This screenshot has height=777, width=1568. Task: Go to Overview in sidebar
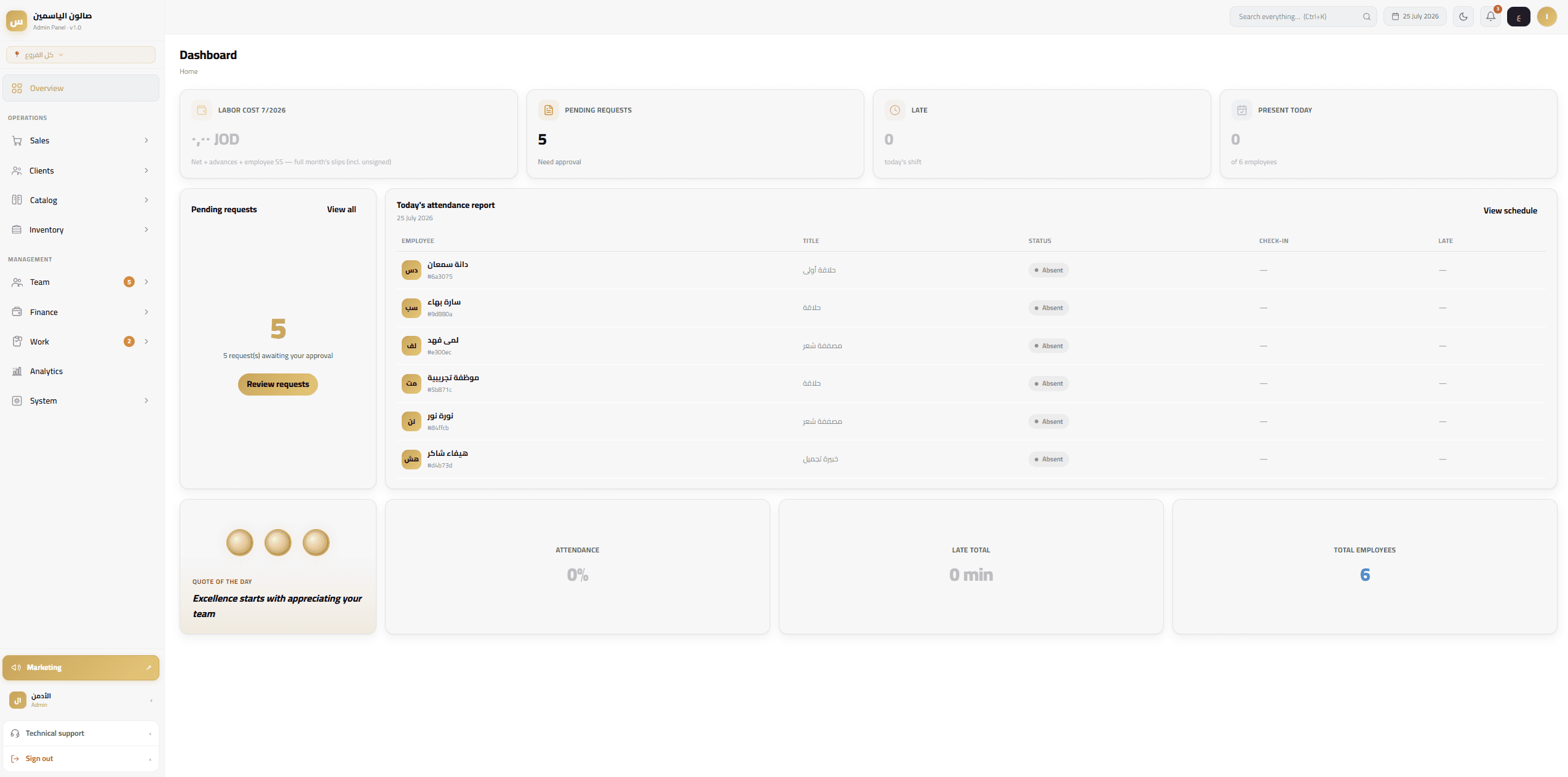(x=81, y=88)
